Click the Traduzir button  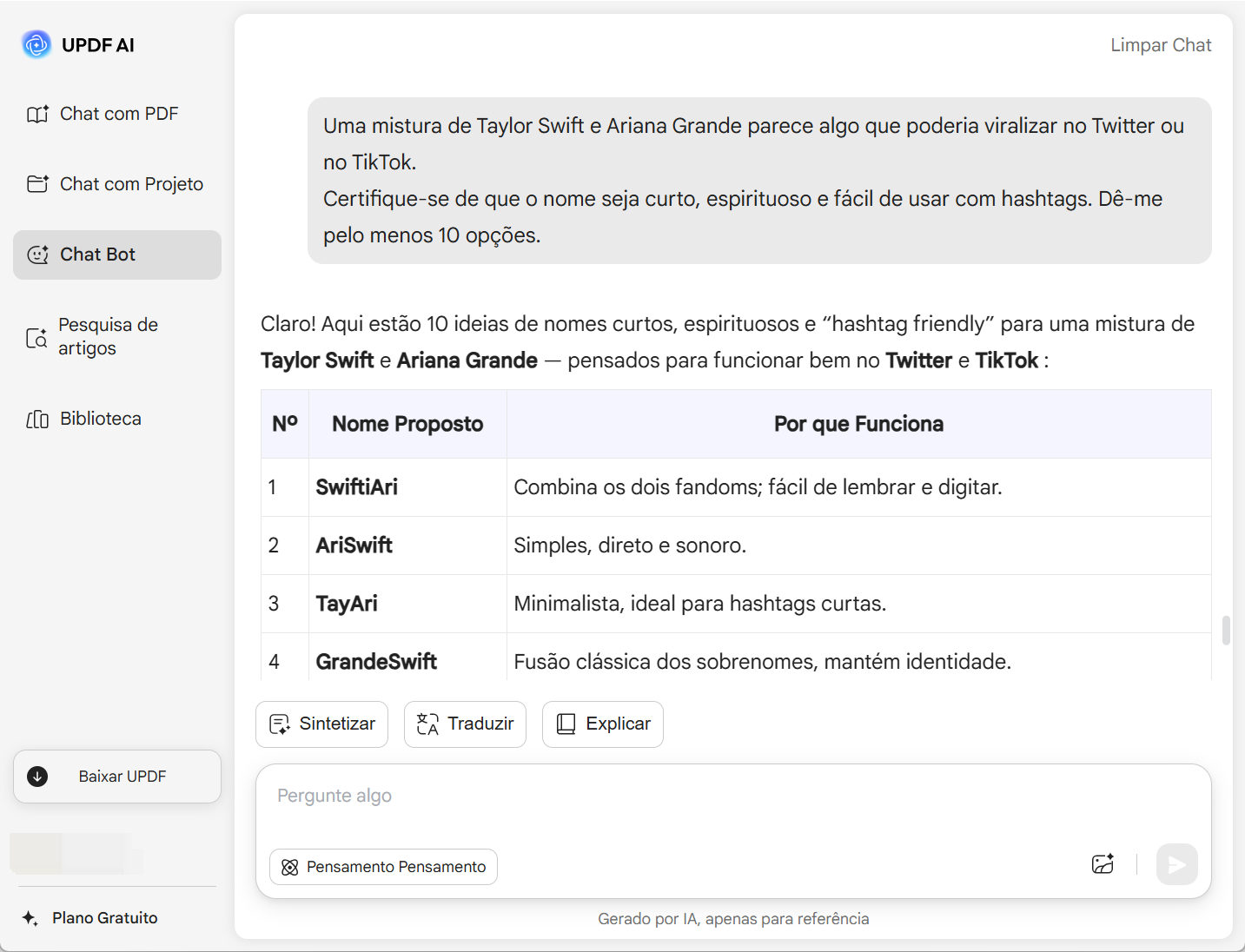(x=465, y=724)
